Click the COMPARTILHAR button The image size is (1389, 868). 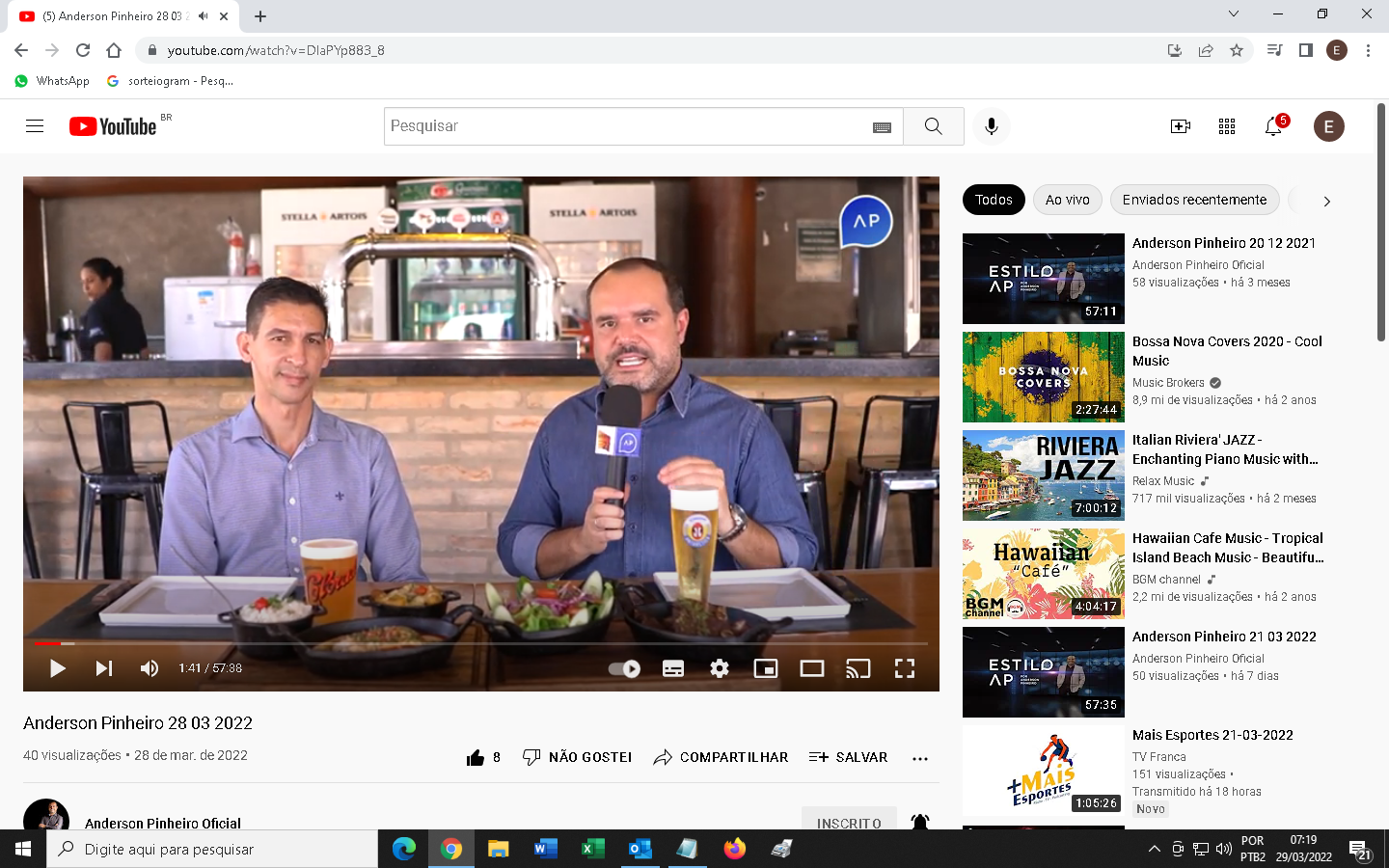click(x=721, y=757)
